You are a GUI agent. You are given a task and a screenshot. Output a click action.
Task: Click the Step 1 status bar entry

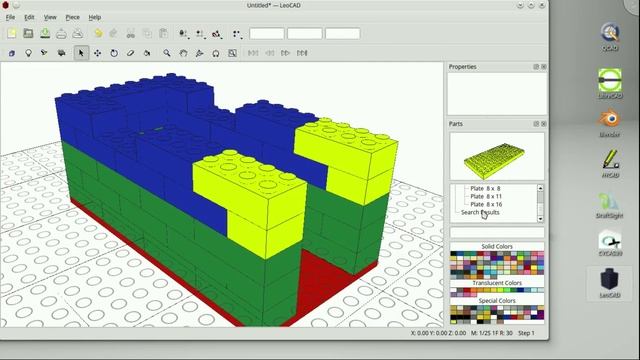(x=526, y=333)
